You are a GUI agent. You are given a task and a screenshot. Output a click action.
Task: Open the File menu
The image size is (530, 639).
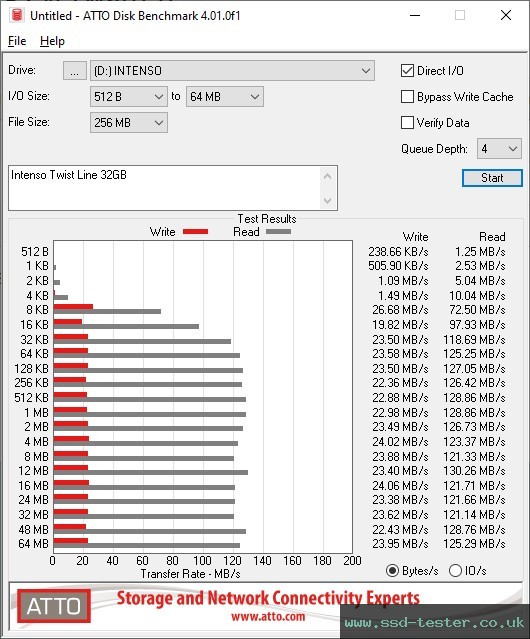(x=17, y=41)
